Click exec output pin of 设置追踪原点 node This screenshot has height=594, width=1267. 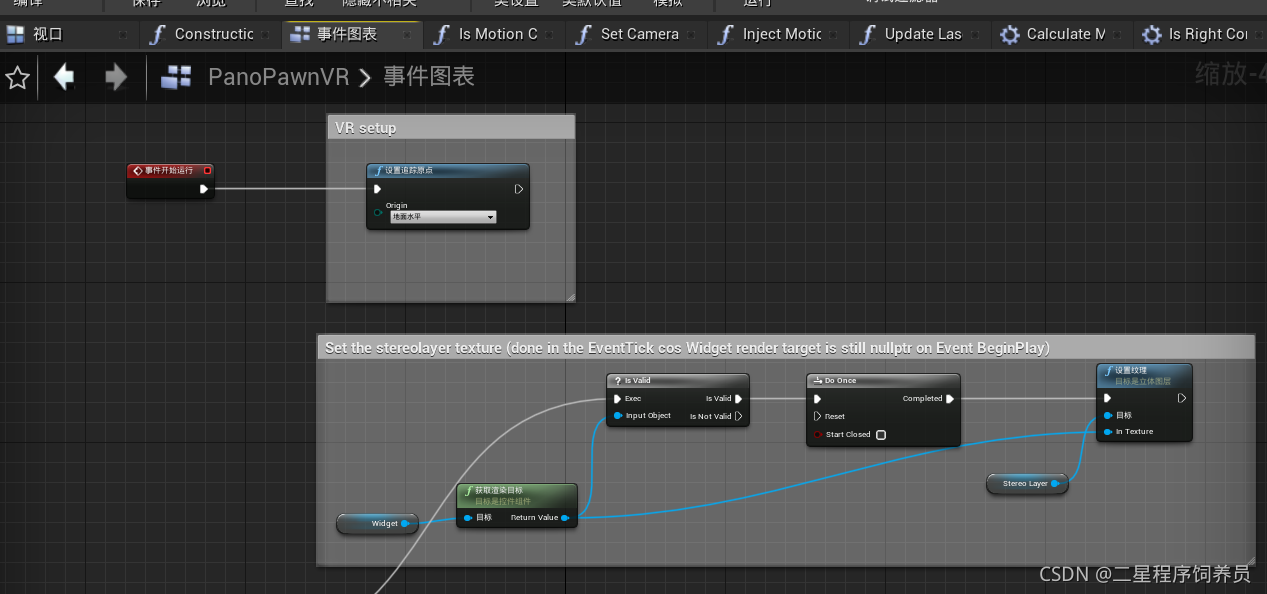pyautogui.click(x=519, y=189)
